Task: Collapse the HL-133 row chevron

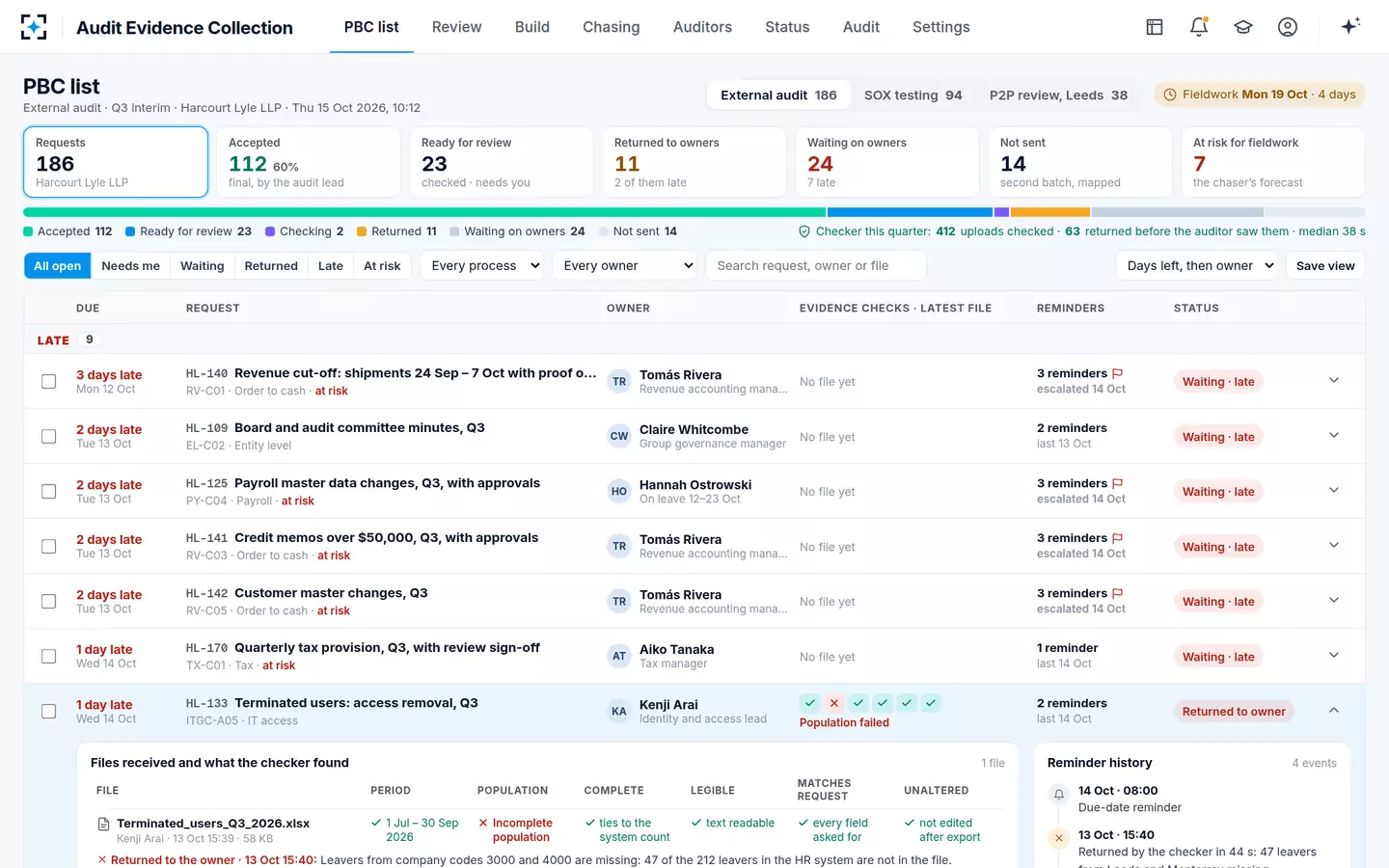Action: pos(1334,710)
